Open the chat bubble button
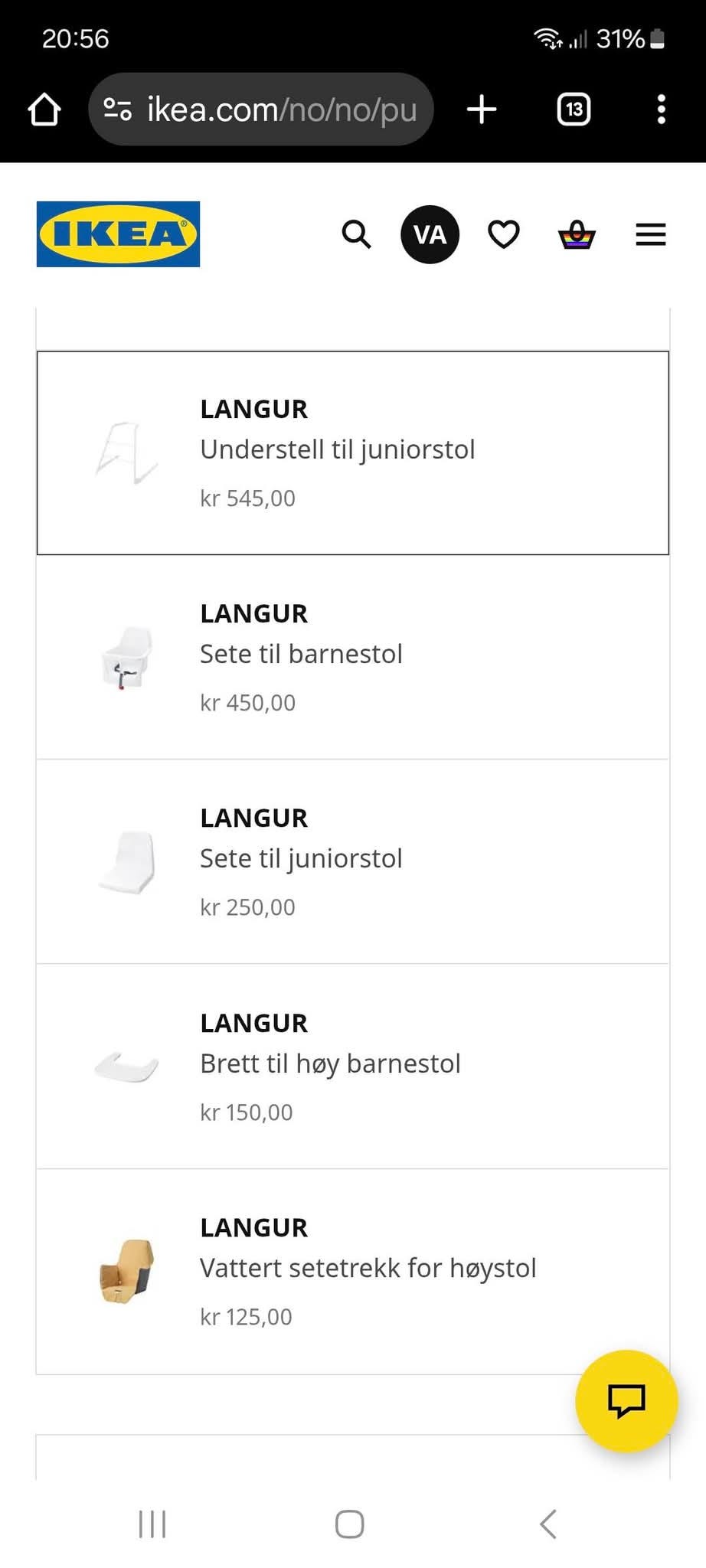This screenshot has width=706, height=1568. pos(626,1400)
